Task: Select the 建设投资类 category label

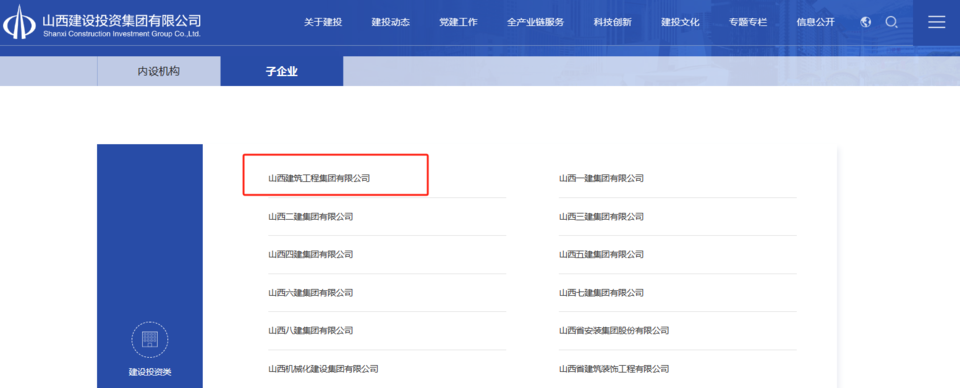Action: coord(150,371)
